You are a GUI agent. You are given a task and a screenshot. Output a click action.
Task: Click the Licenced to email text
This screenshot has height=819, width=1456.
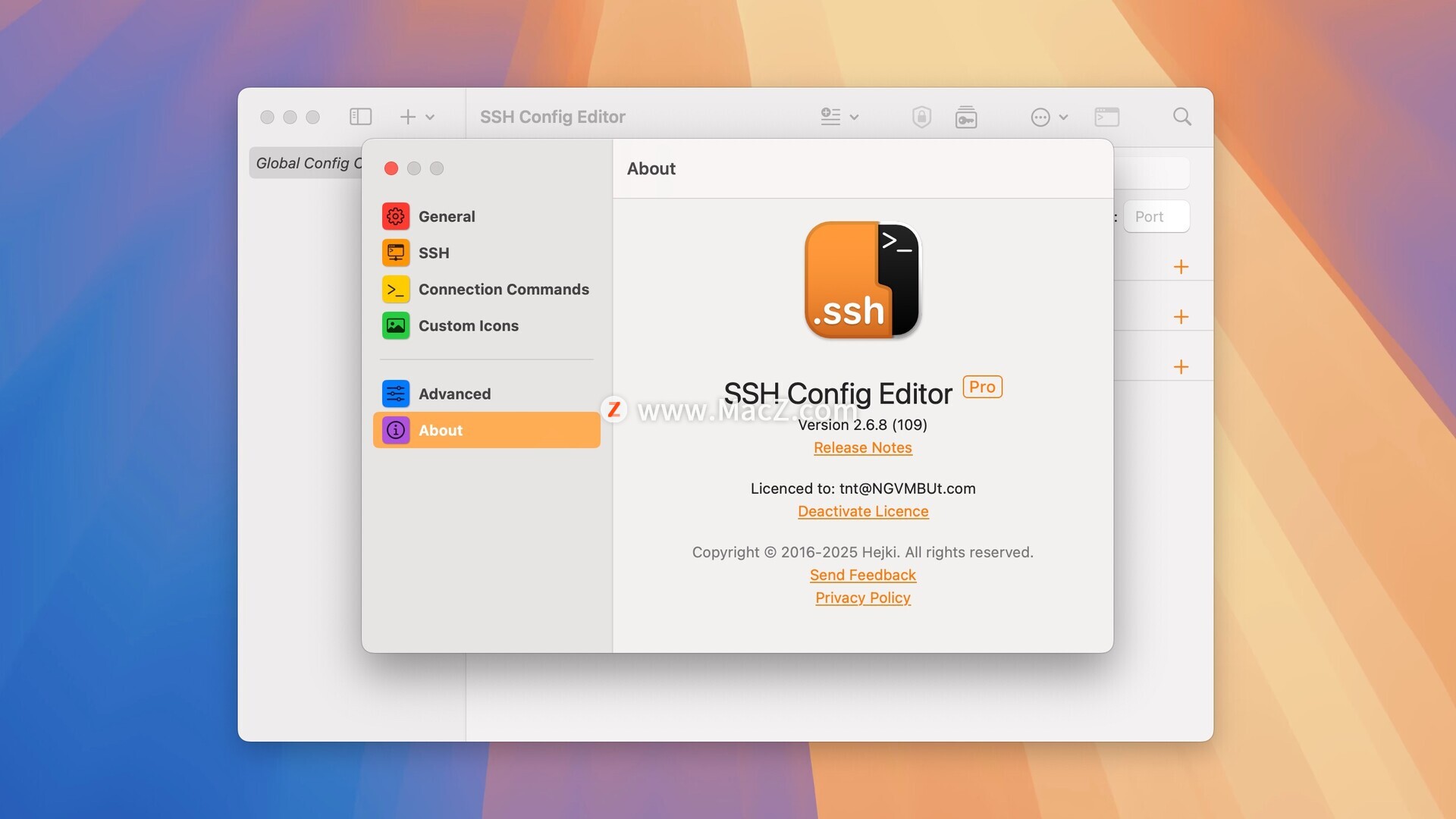pyautogui.click(x=863, y=488)
